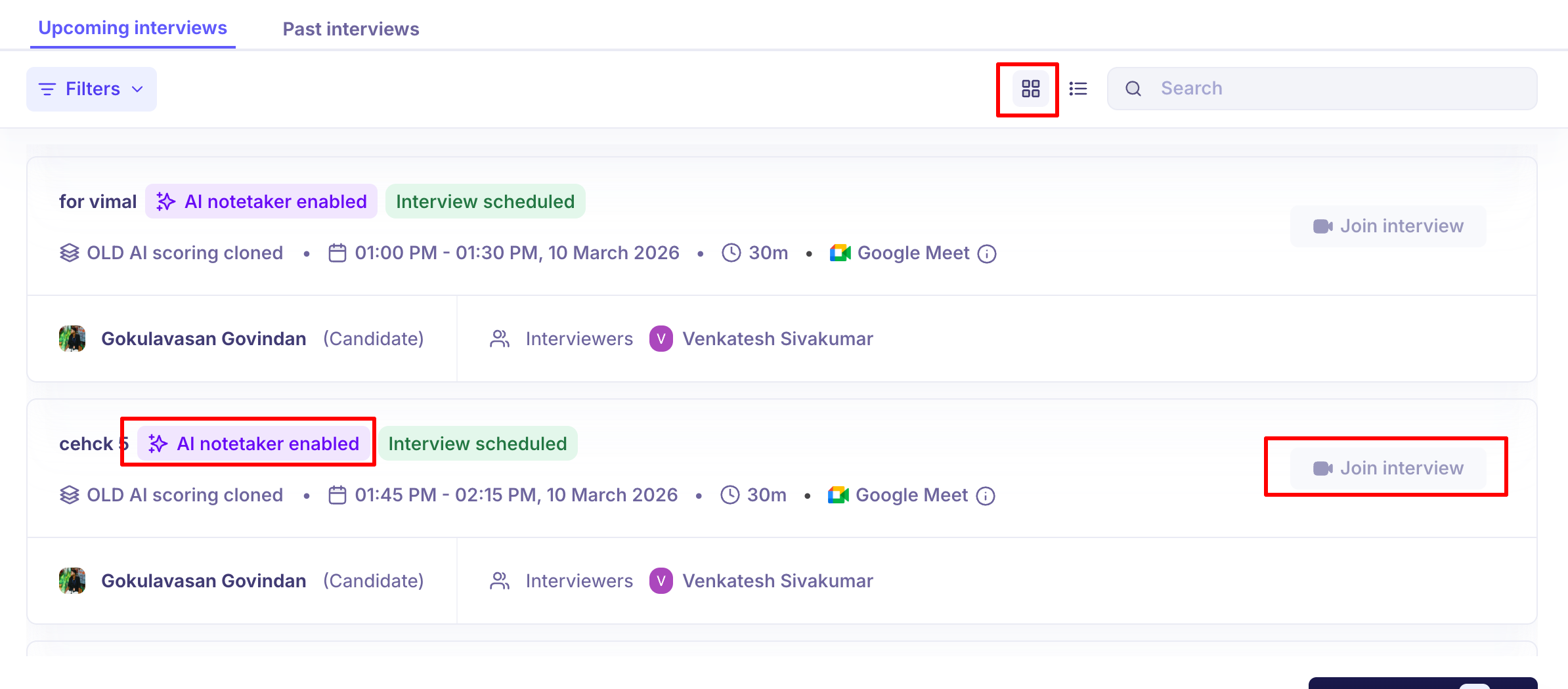Click candidate photo in the first interview card
Viewport: 1568px width, 689px height.
click(72, 339)
